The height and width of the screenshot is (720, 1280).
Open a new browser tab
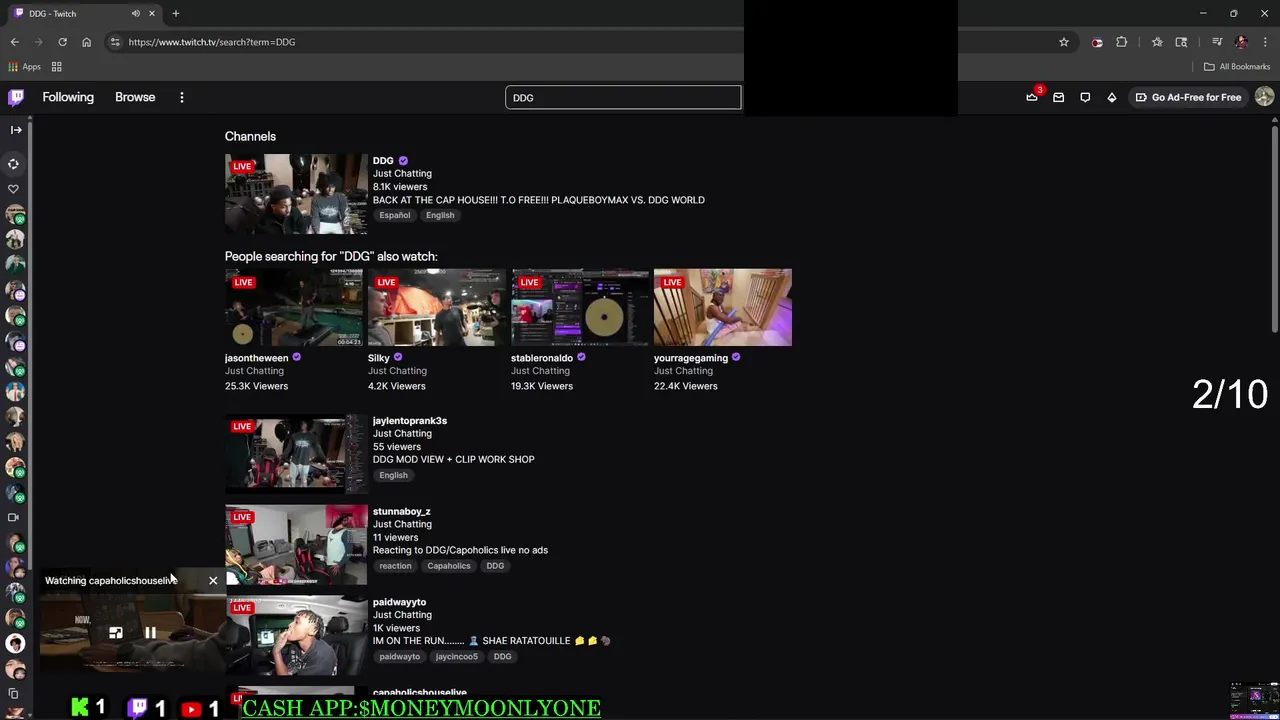tap(175, 13)
